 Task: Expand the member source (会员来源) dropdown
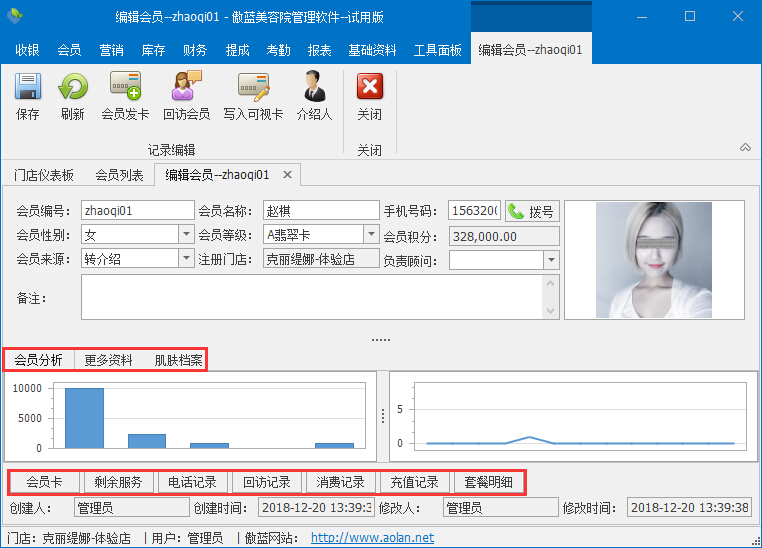click(x=185, y=259)
